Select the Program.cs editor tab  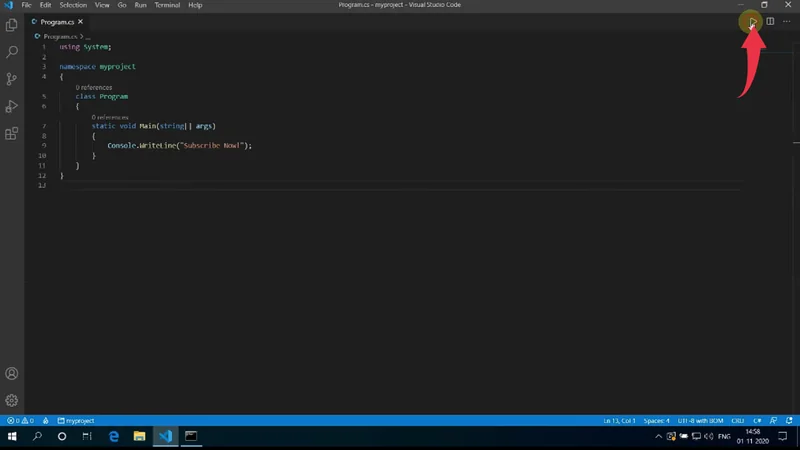tap(56, 21)
